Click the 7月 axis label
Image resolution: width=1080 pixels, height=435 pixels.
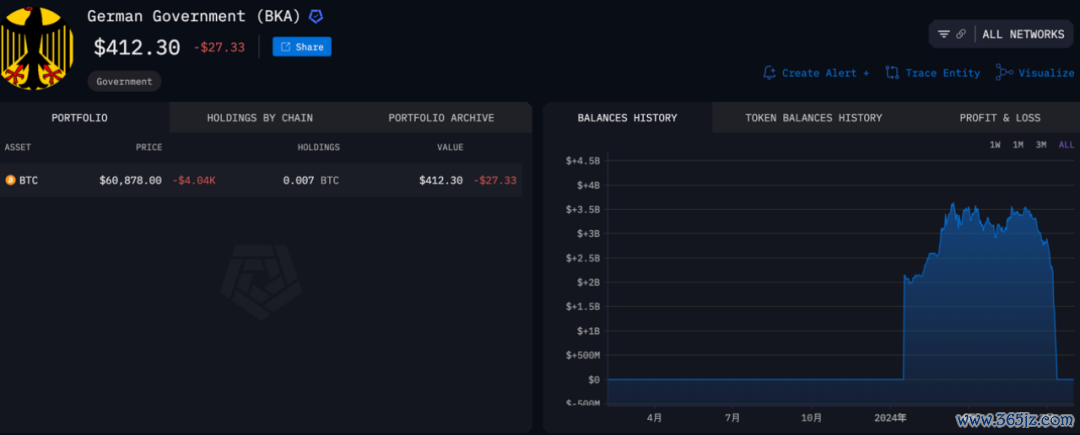click(733, 417)
